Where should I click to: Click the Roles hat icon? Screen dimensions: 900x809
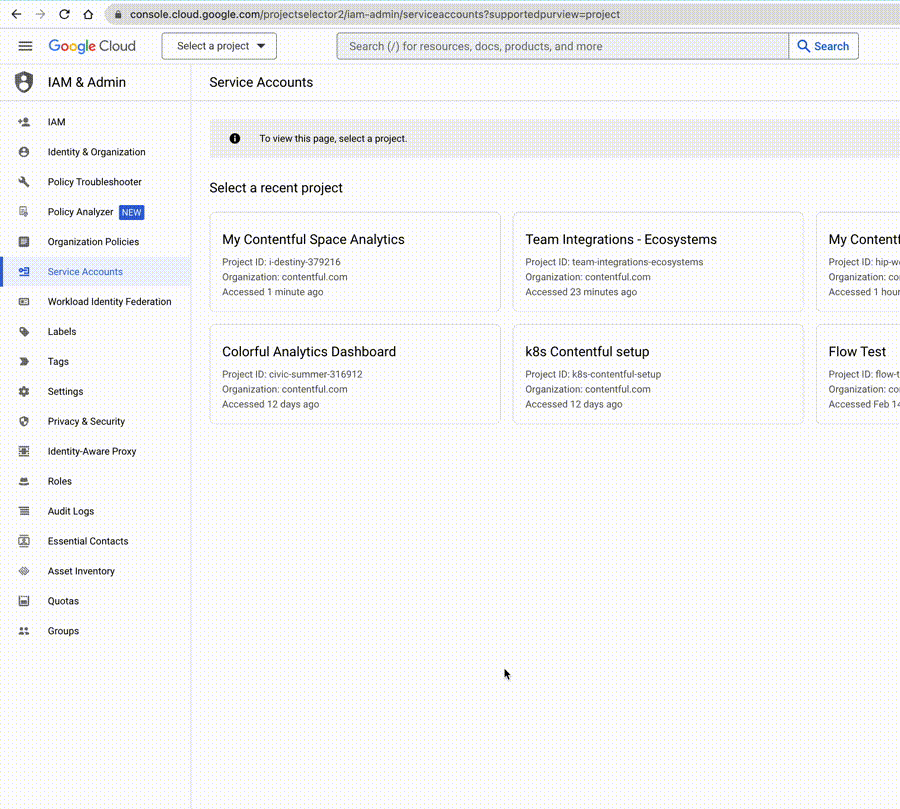24,481
